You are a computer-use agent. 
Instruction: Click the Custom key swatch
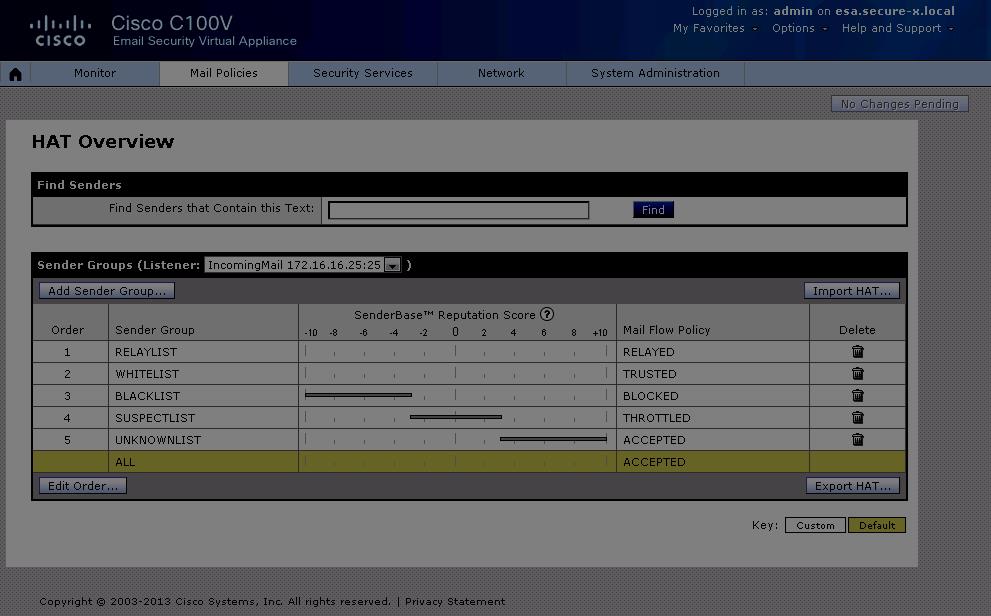pyautogui.click(x=815, y=525)
